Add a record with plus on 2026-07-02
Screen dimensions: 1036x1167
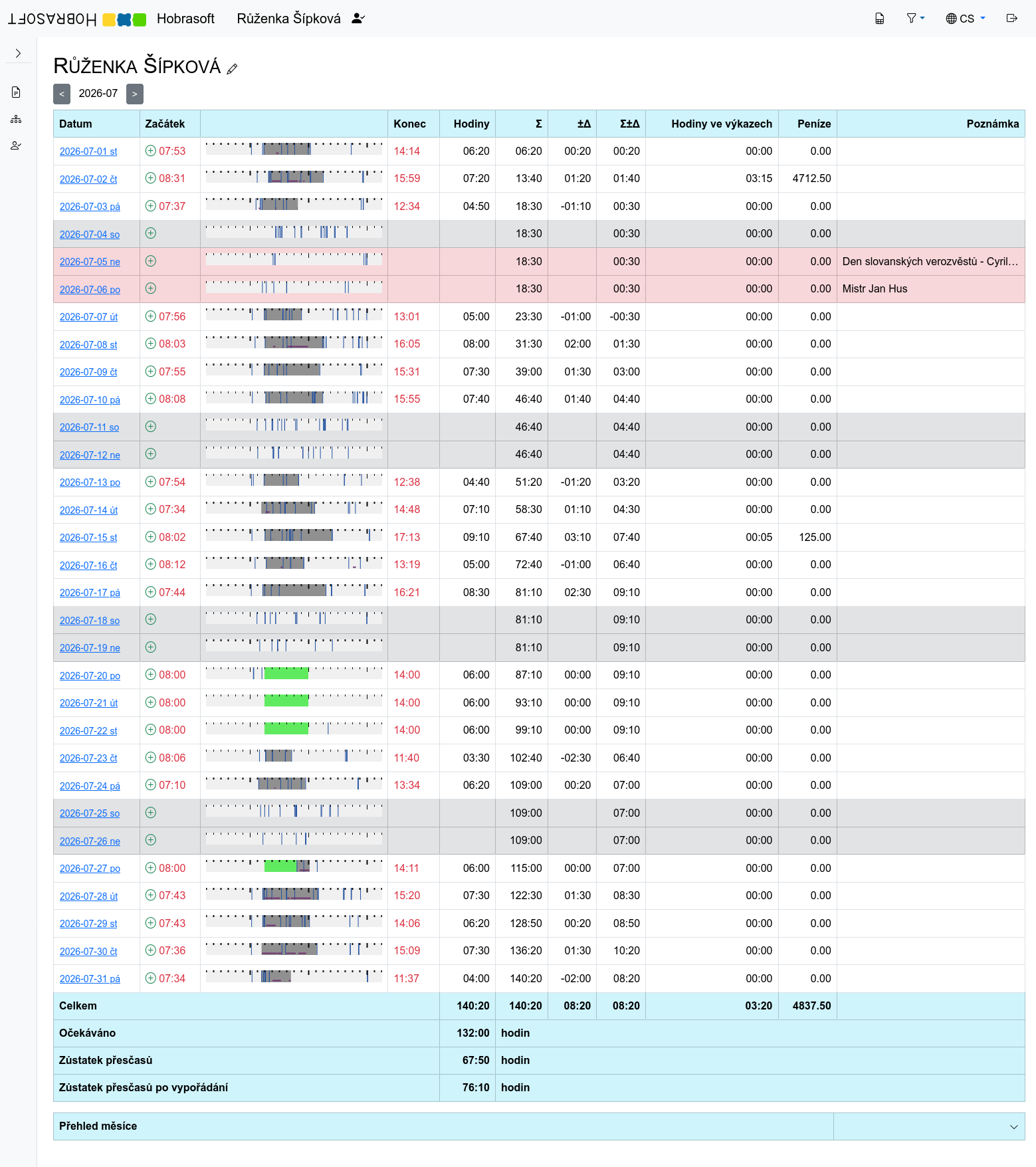[x=151, y=178]
